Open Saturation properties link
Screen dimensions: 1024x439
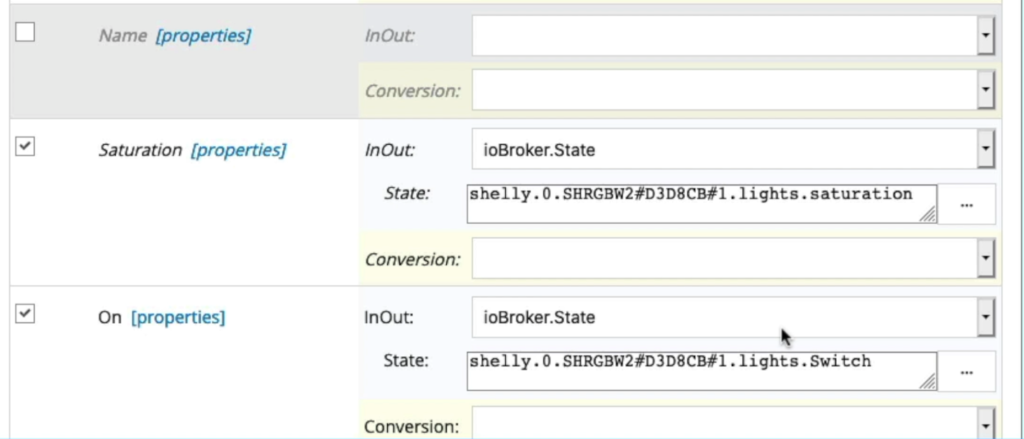pyautogui.click(x=238, y=150)
